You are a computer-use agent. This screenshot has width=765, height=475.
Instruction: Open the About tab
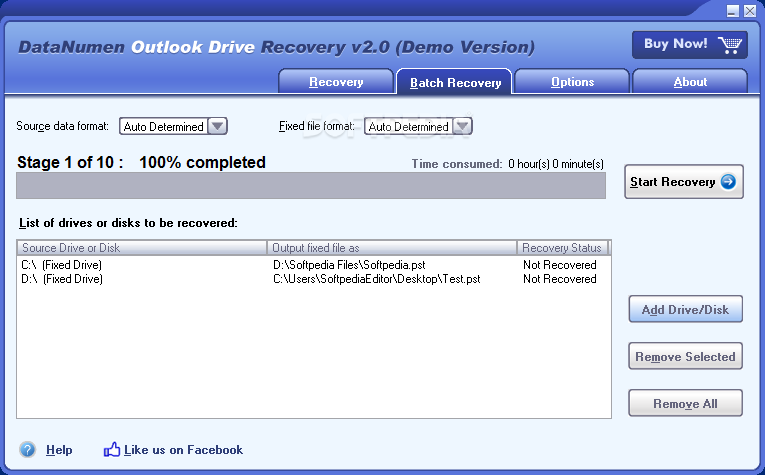tap(690, 81)
